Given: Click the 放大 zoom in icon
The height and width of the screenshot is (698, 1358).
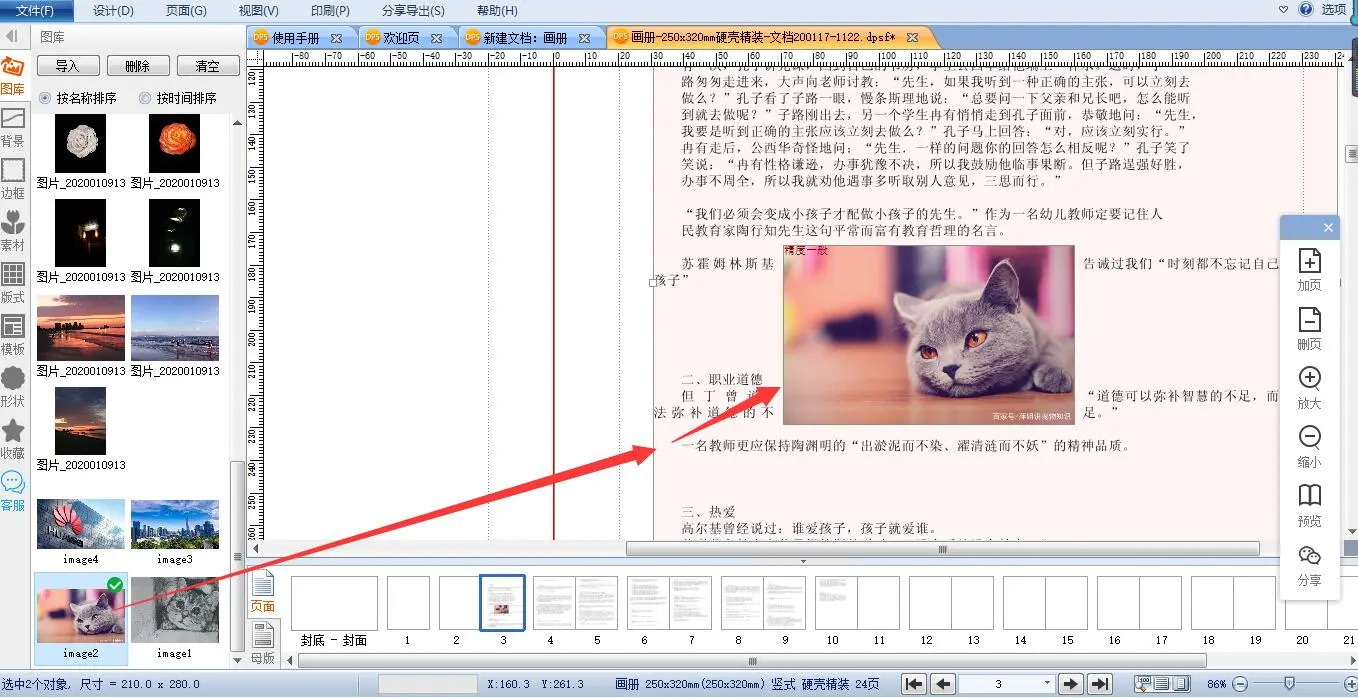Looking at the screenshot, I should (x=1309, y=378).
